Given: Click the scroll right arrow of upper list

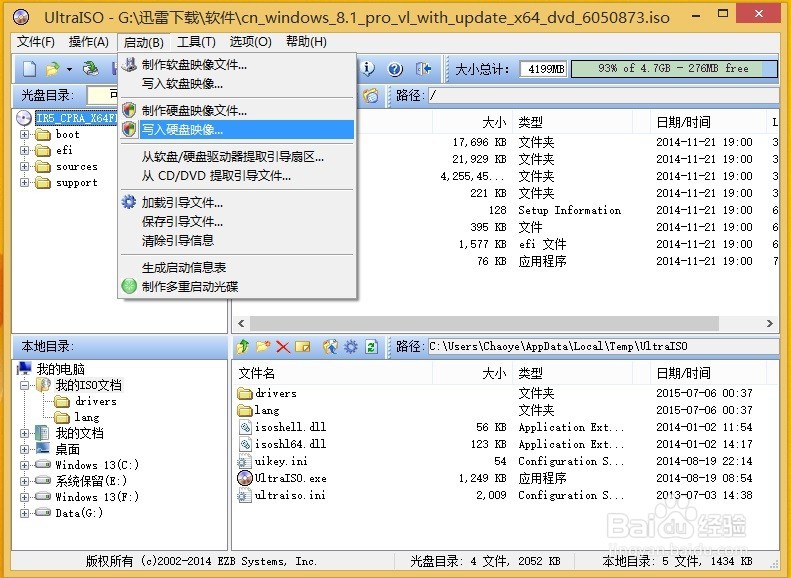Looking at the screenshot, I should pyautogui.click(x=769, y=323).
